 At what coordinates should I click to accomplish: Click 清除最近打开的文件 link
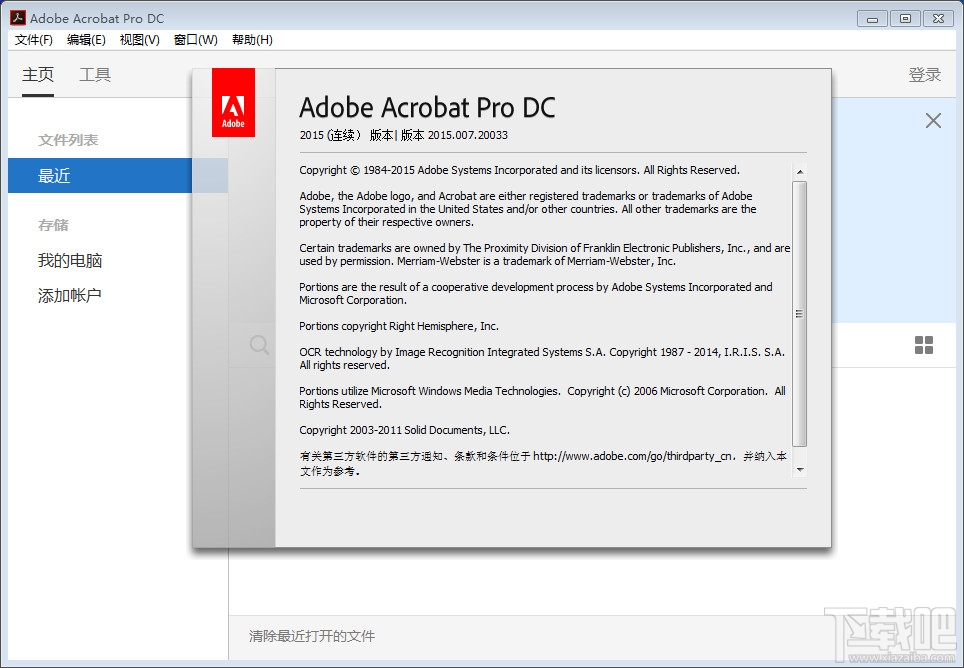point(312,636)
